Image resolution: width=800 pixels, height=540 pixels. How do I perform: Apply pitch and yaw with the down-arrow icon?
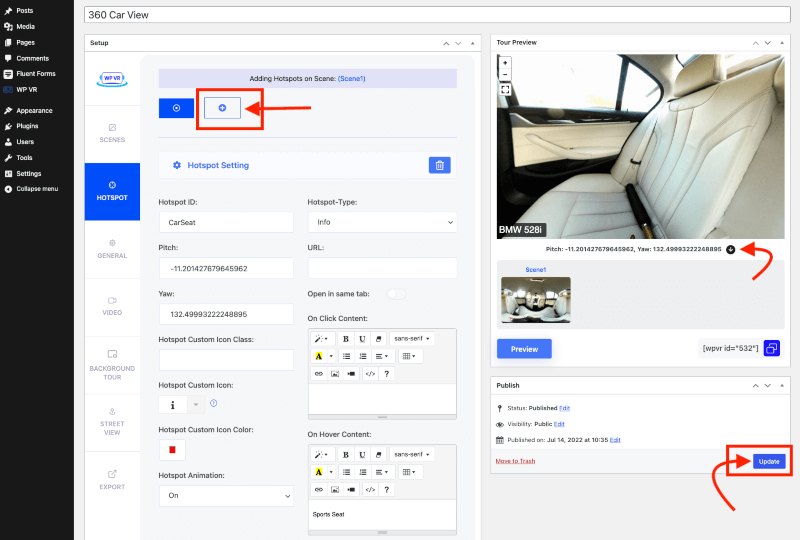tap(731, 250)
